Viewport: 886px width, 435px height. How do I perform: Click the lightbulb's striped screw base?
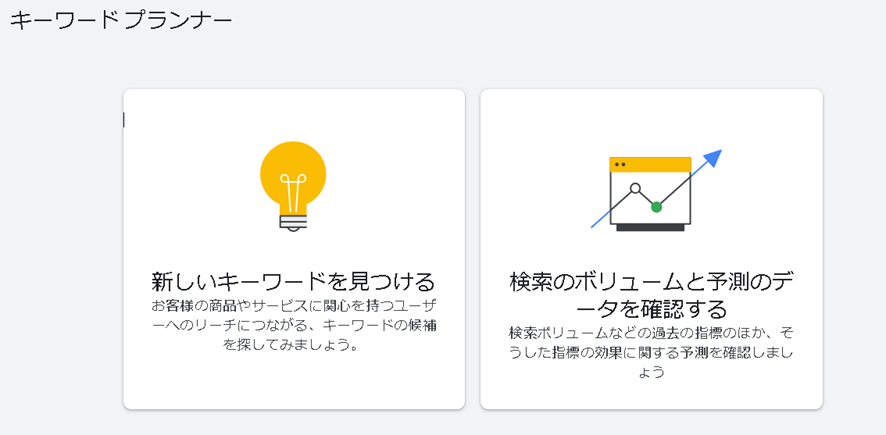click(293, 222)
